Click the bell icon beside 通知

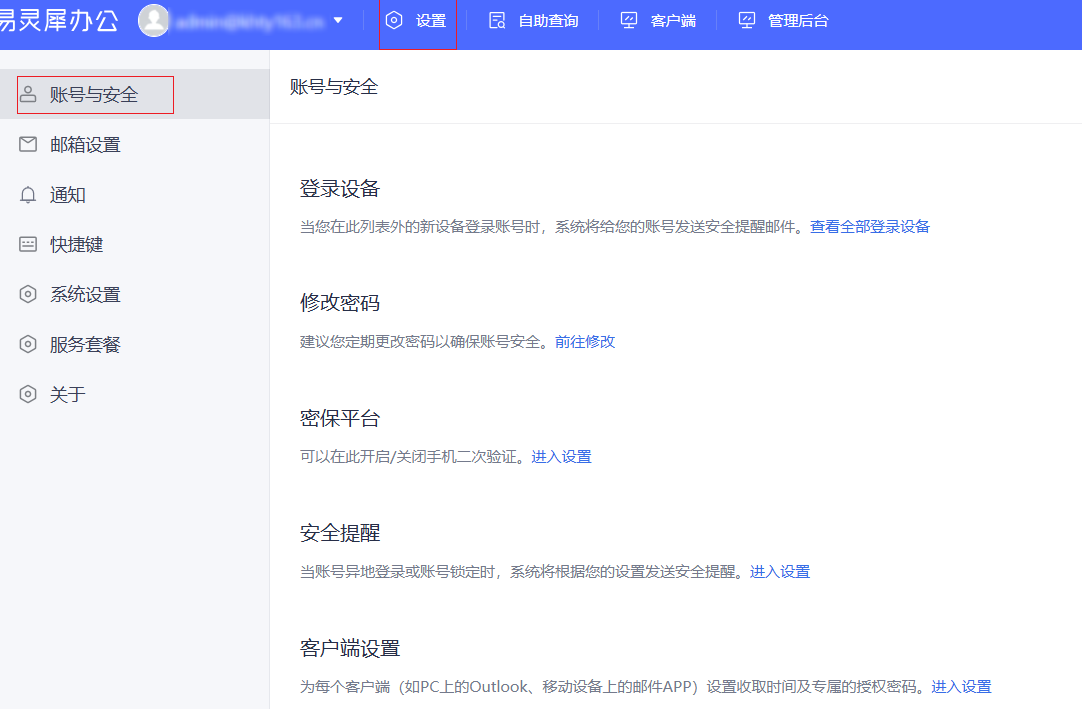pyautogui.click(x=28, y=195)
